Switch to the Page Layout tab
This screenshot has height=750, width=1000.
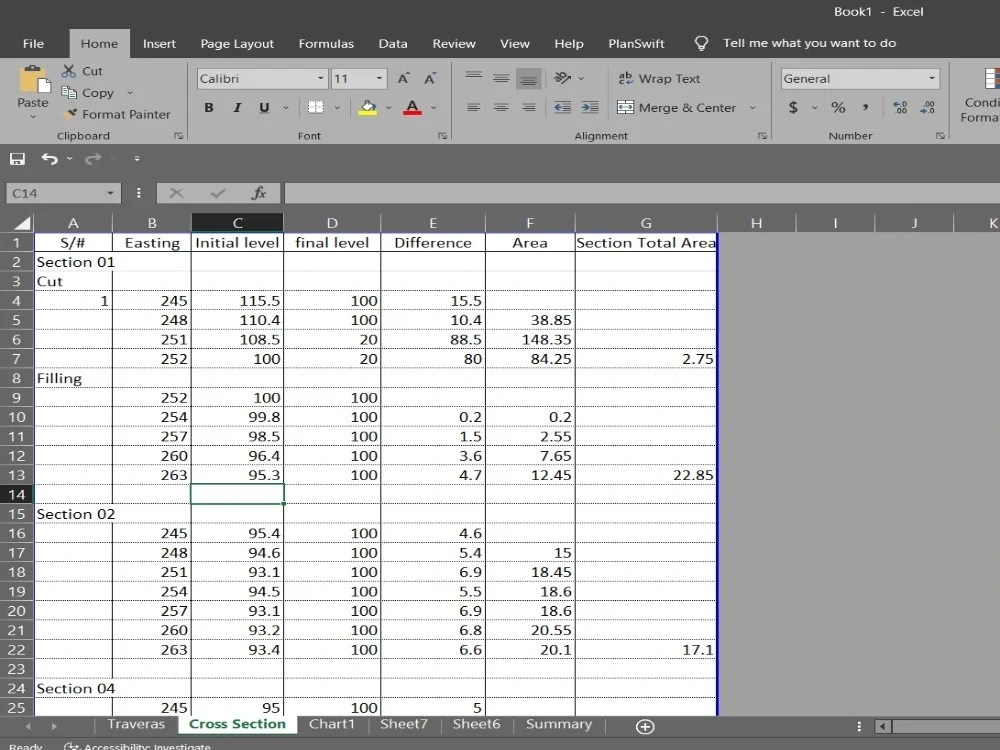[x=237, y=43]
